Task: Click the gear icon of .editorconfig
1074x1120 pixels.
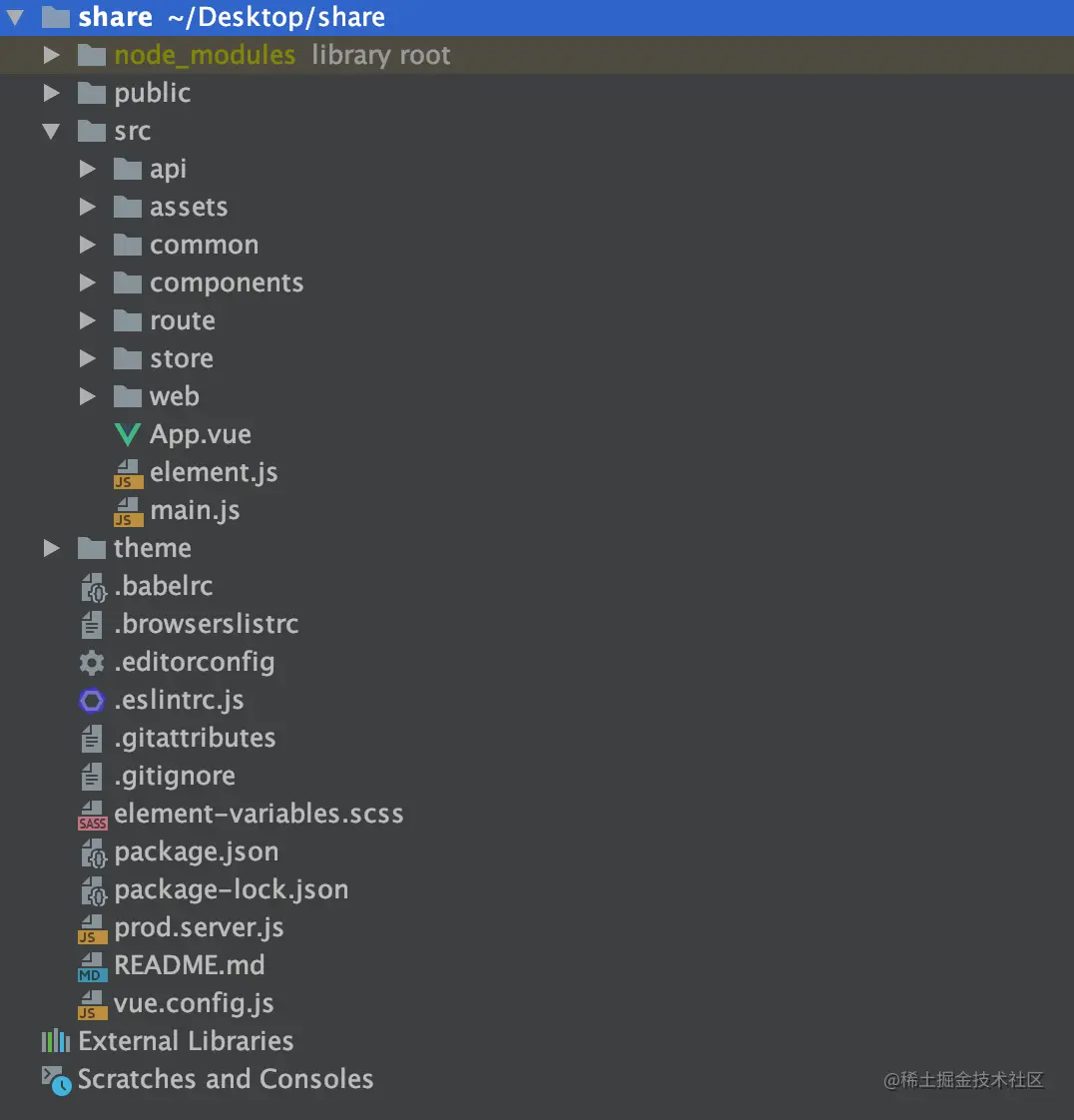Action: click(x=92, y=662)
